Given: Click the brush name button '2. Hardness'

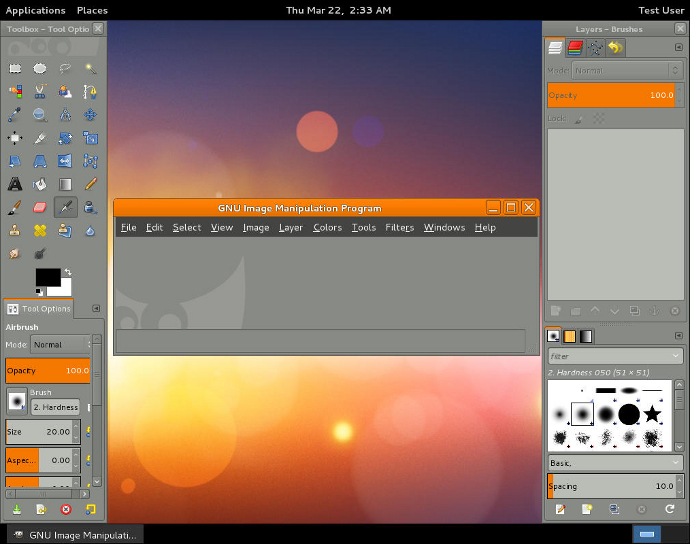Looking at the screenshot, I should [55, 407].
